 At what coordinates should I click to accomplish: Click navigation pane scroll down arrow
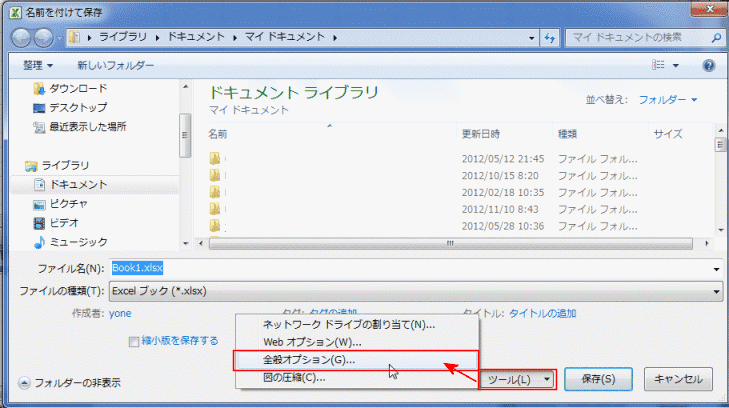click(186, 243)
